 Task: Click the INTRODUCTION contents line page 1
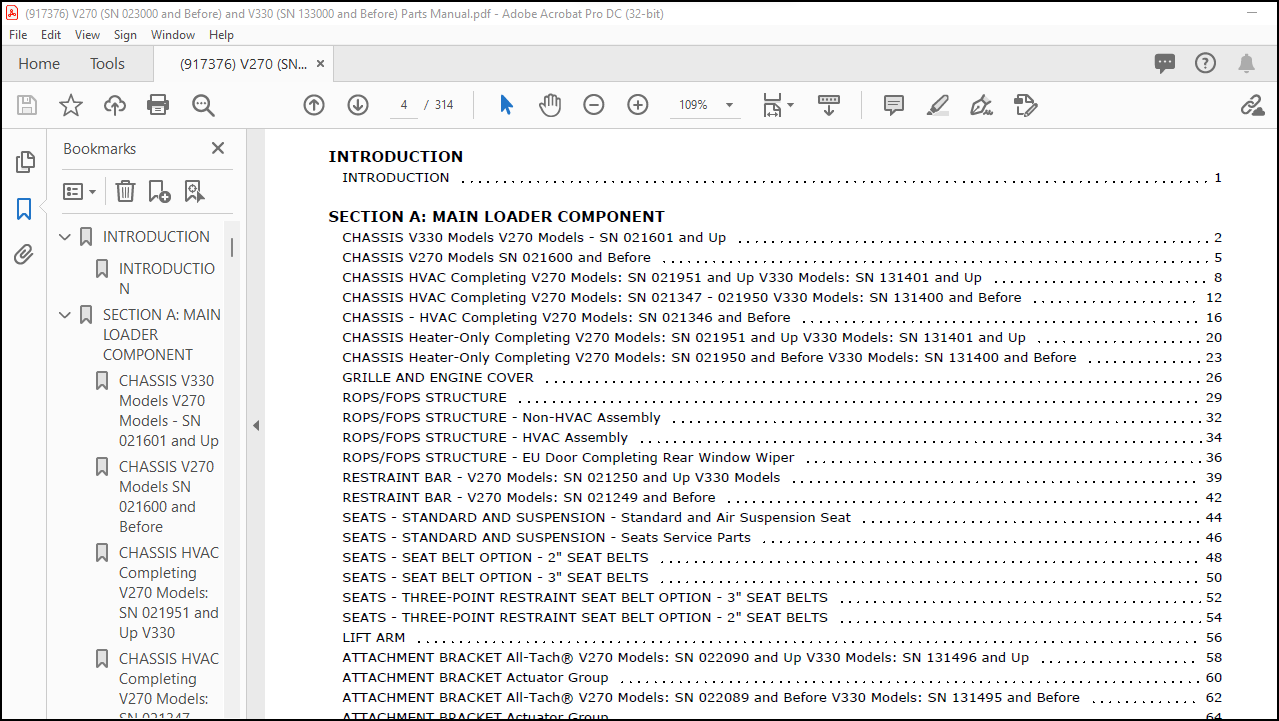782,178
